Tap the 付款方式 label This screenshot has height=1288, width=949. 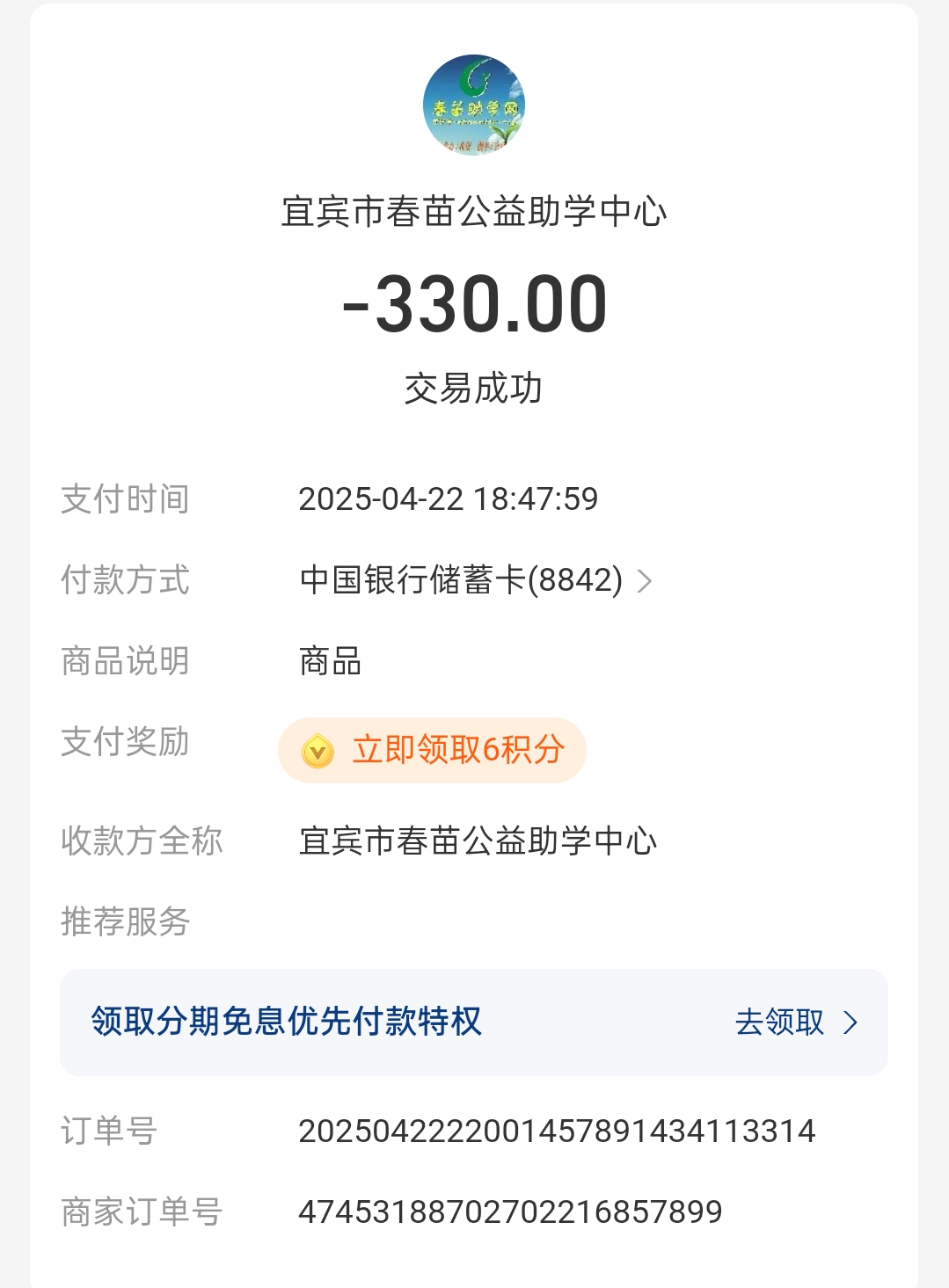pos(126,580)
